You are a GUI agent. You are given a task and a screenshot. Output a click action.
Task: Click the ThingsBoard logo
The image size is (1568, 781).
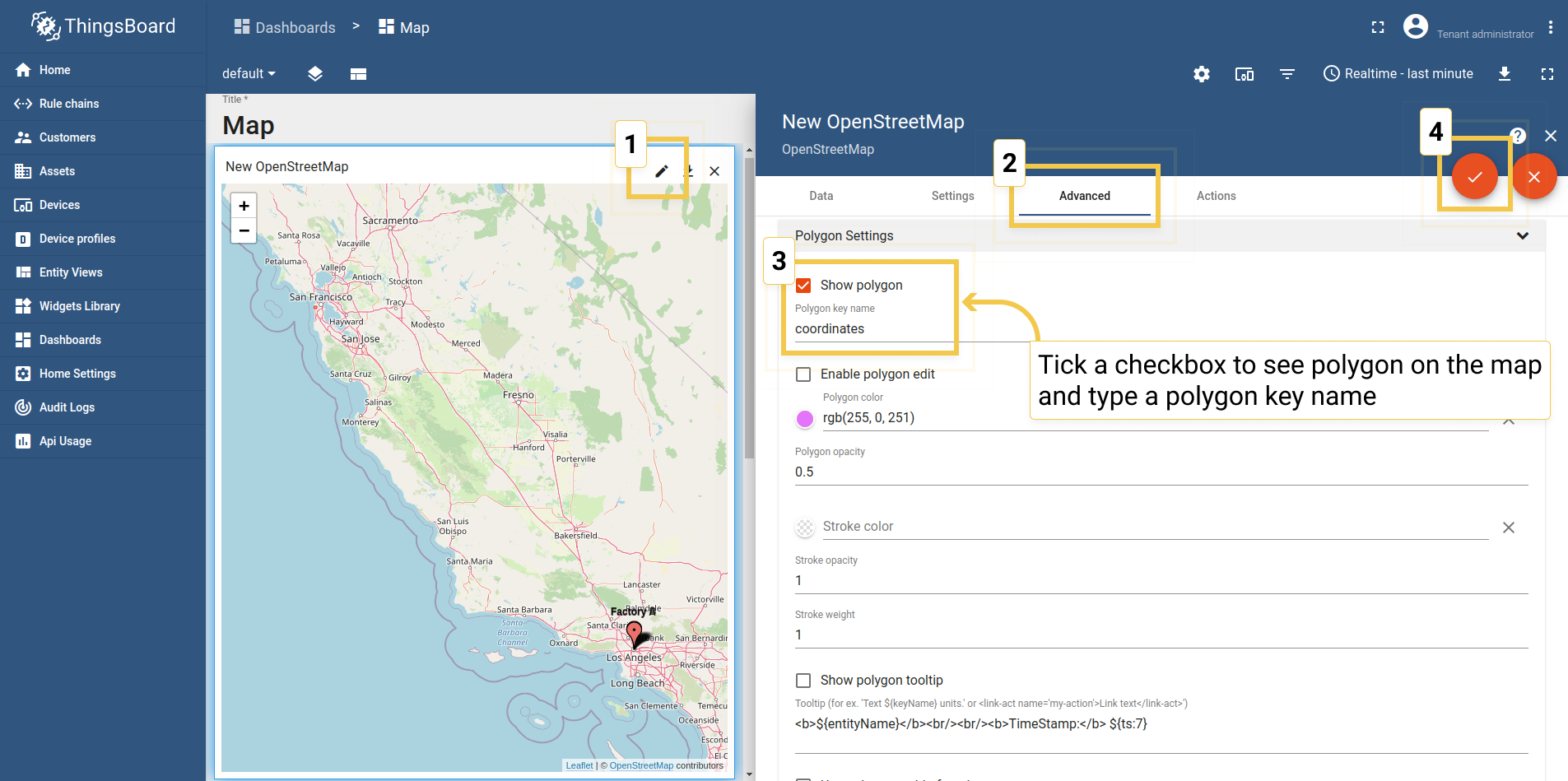tap(103, 26)
